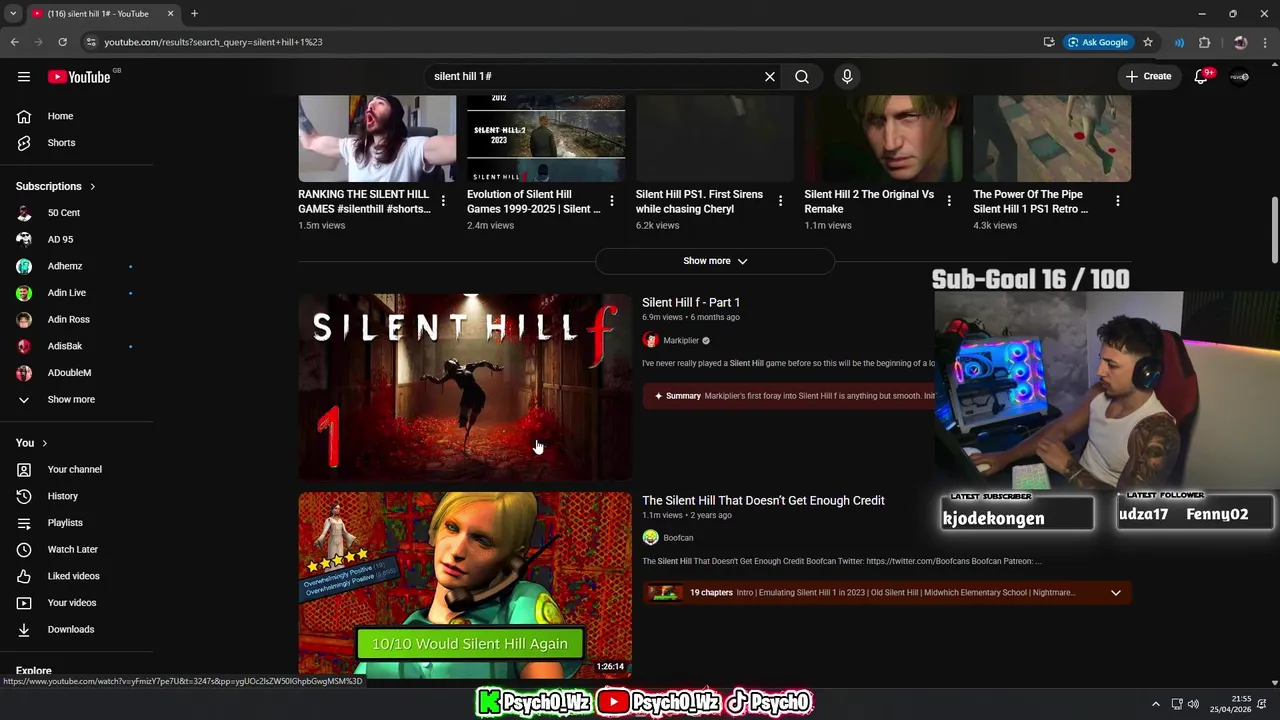Click the magnifier search button
Viewport: 1280px width, 720px height.
point(802,76)
